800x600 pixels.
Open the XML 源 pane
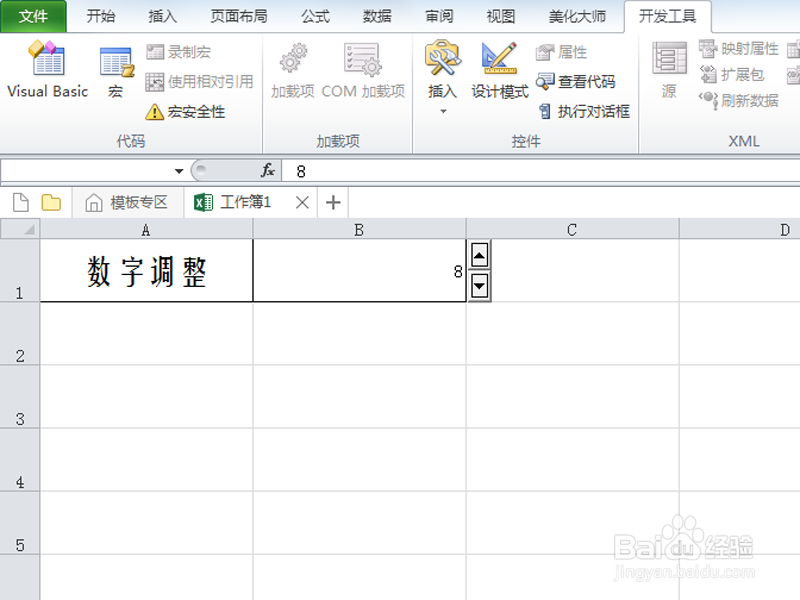pyautogui.click(x=669, y=70)
